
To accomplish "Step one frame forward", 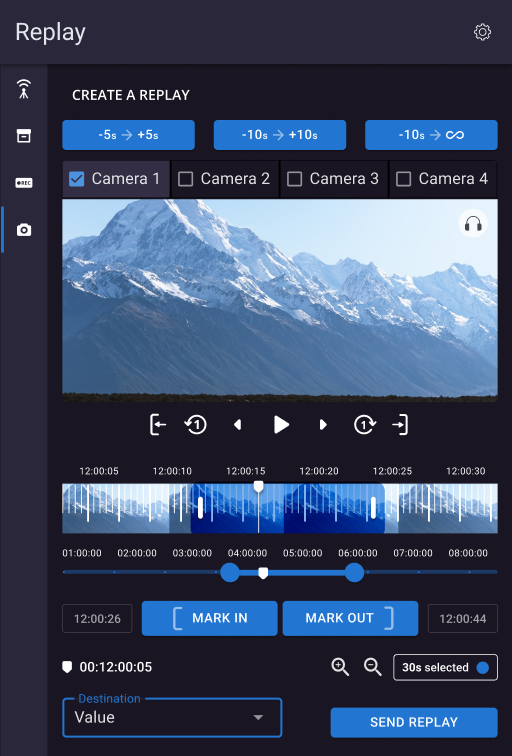I will 323,425.
